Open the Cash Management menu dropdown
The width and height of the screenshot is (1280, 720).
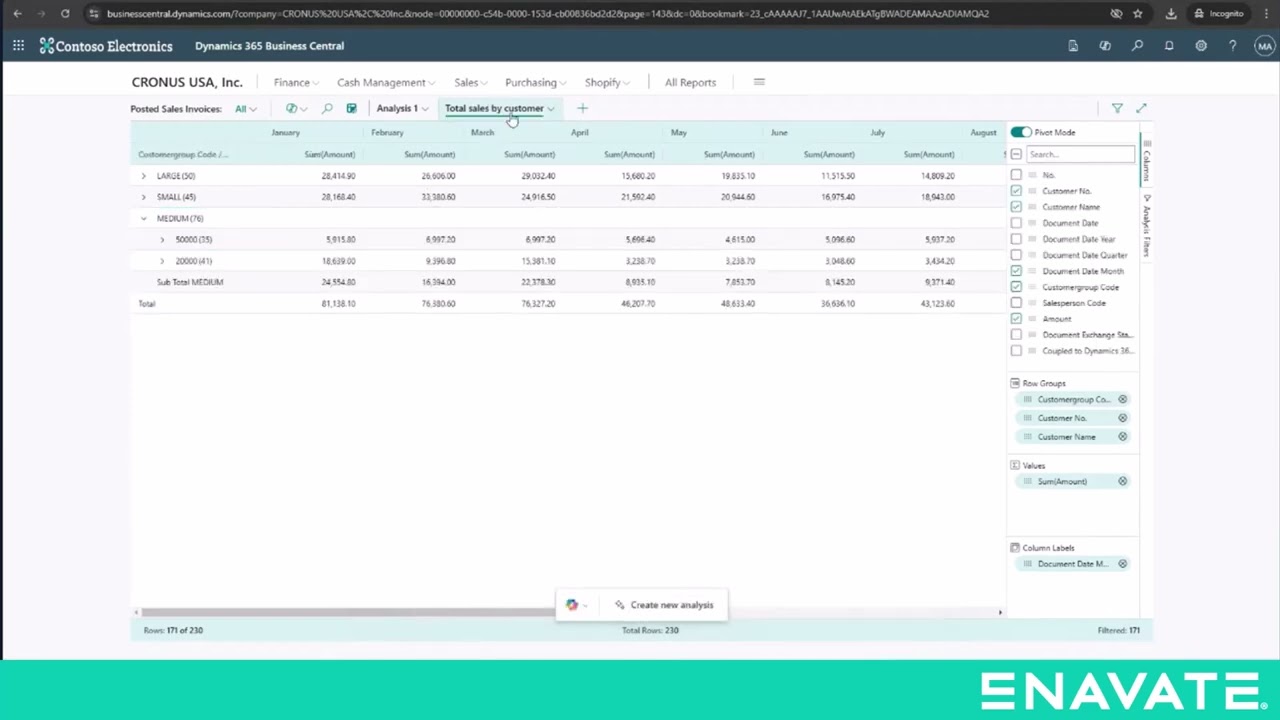[x=385, y=83]
